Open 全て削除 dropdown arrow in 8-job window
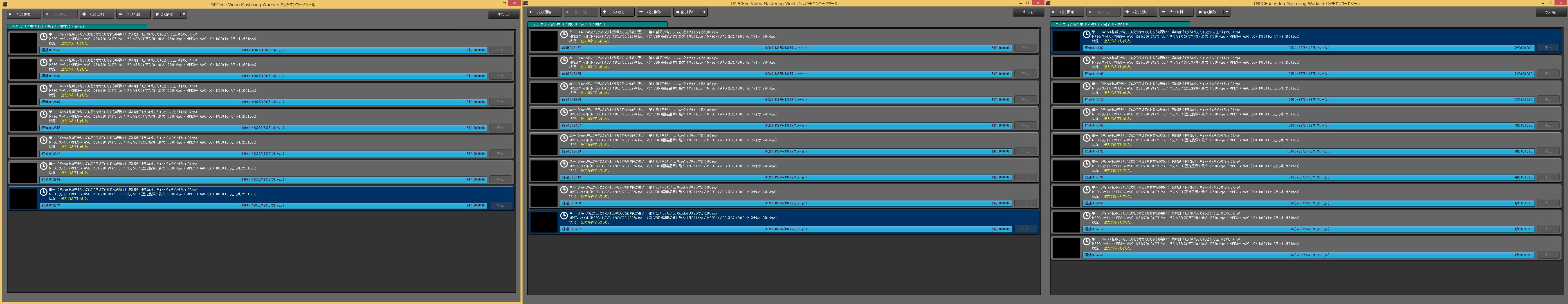The width and height of the screenshot is (1568, 304). (704, 12)
